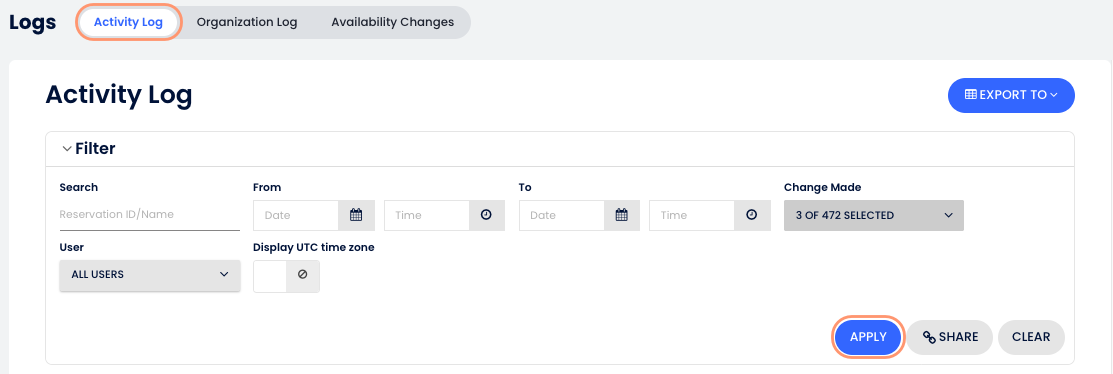Open the To time clock icon
The width and height of the screenshot is (1113, 374).
coord(752,215)
